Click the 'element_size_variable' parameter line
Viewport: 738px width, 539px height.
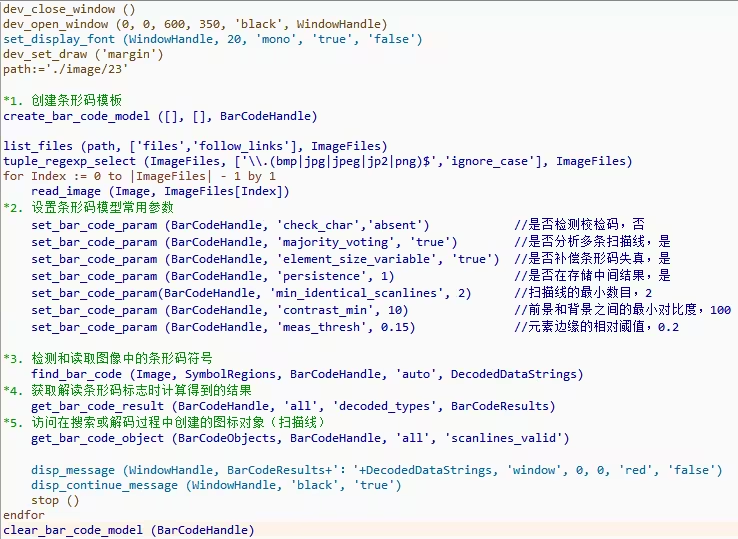click(265, 259)
